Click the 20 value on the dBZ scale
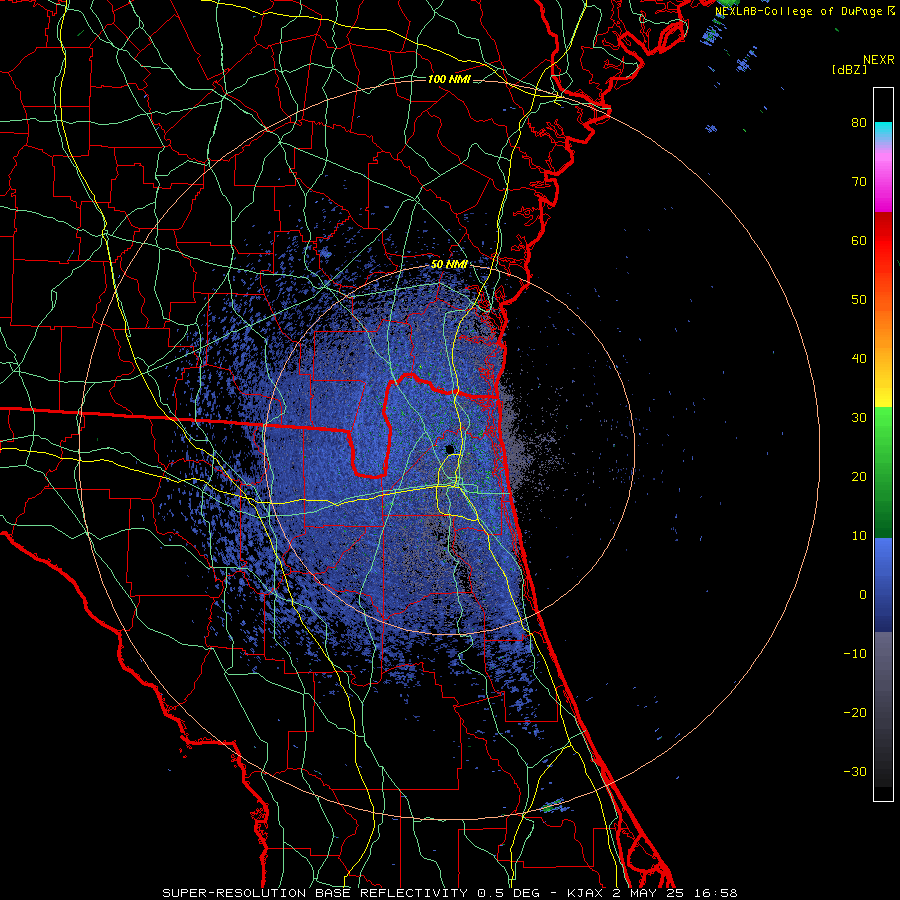Viewport: 900px width, 900px height. coord(859,477)
